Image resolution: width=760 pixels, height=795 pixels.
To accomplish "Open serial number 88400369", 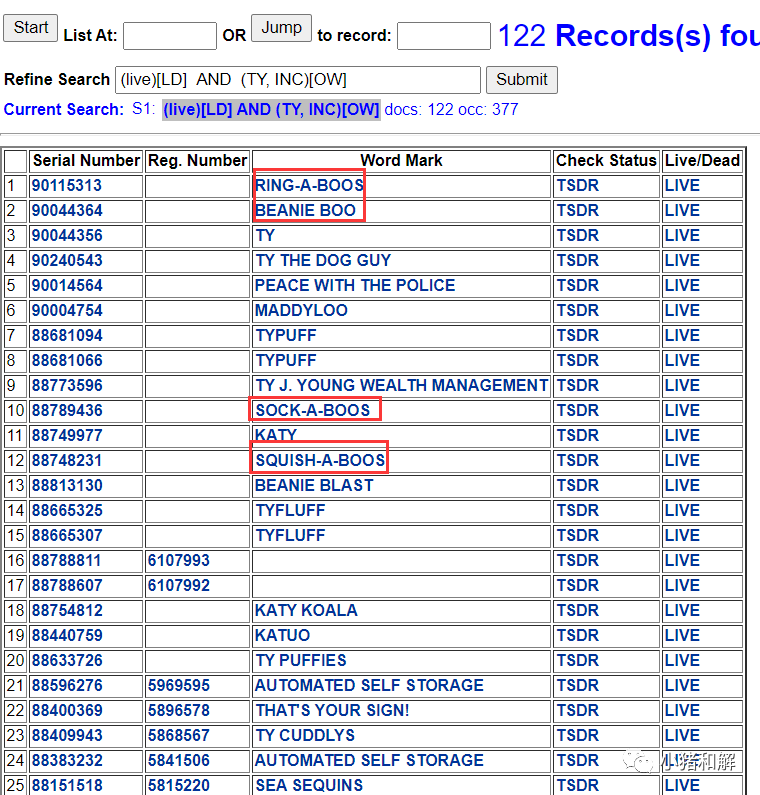I will click(67, 710).
